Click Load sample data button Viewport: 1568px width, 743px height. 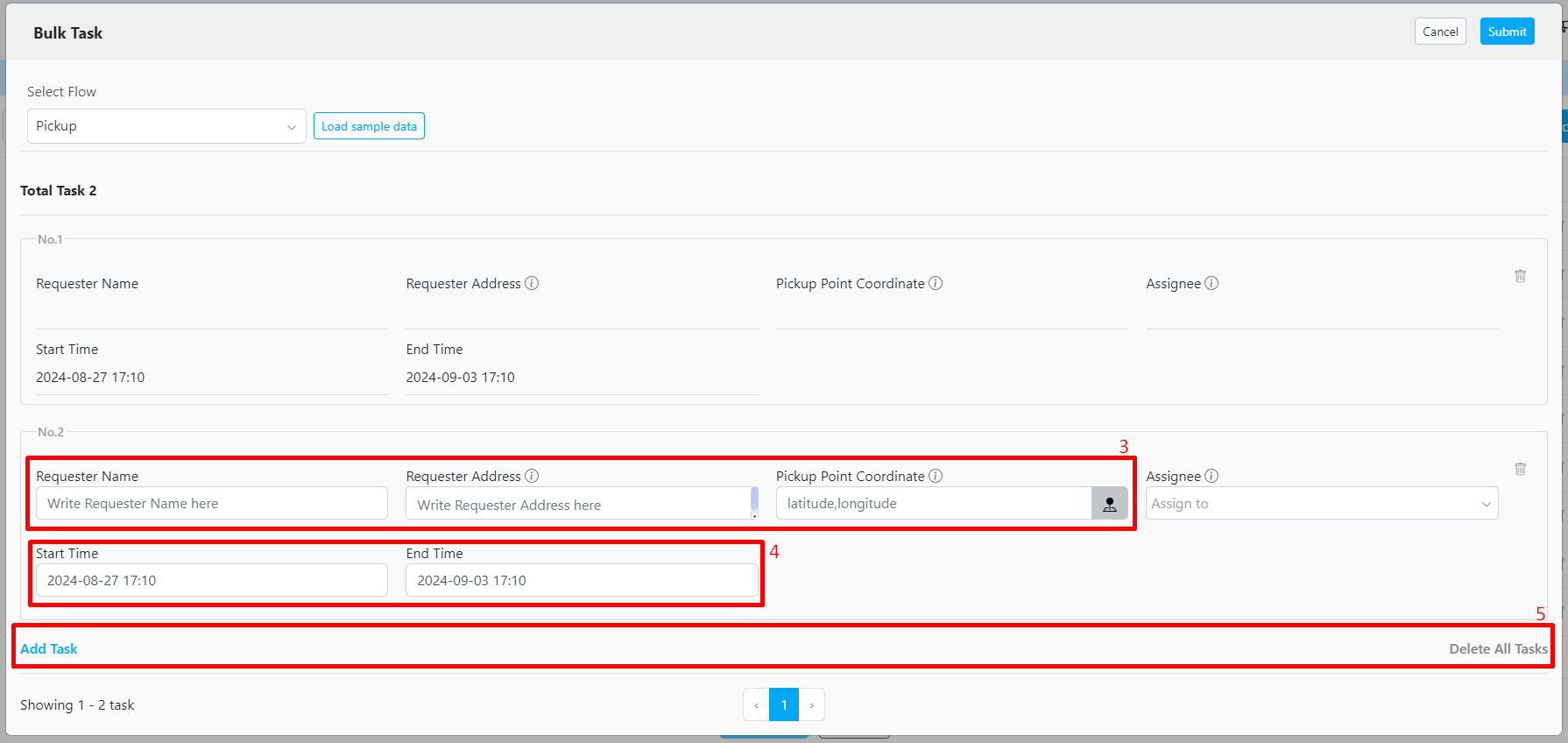369,126
